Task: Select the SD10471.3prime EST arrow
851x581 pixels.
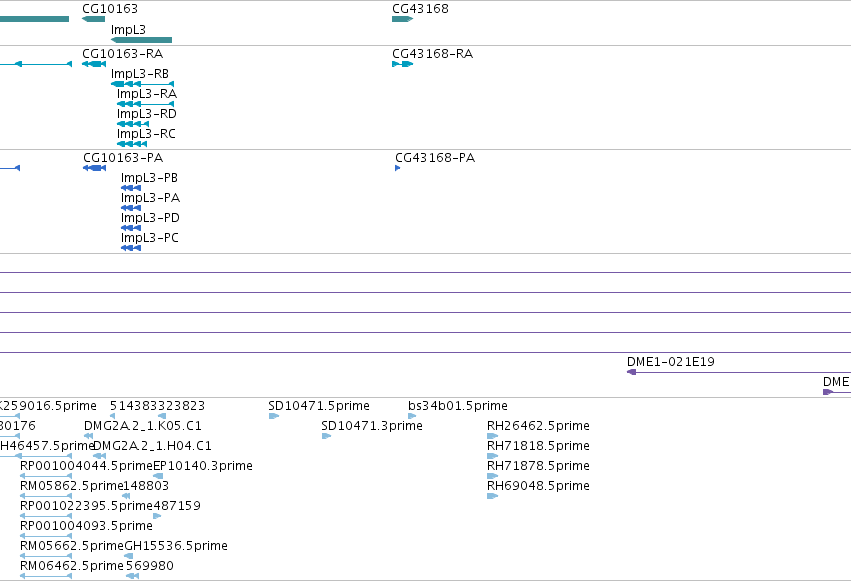Action: [326, 436]
